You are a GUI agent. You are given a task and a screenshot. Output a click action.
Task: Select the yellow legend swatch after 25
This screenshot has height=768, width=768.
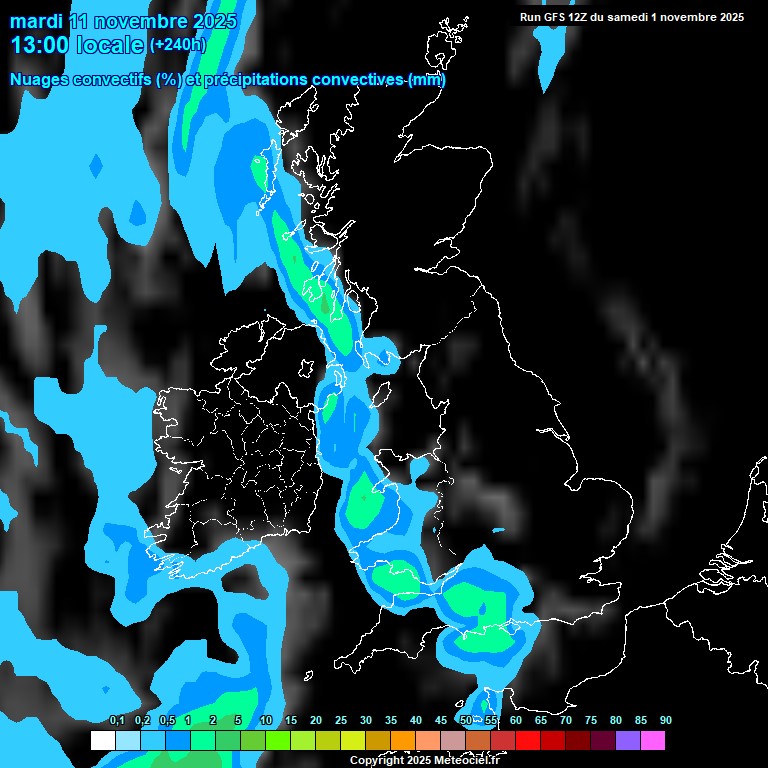(353, 740)
